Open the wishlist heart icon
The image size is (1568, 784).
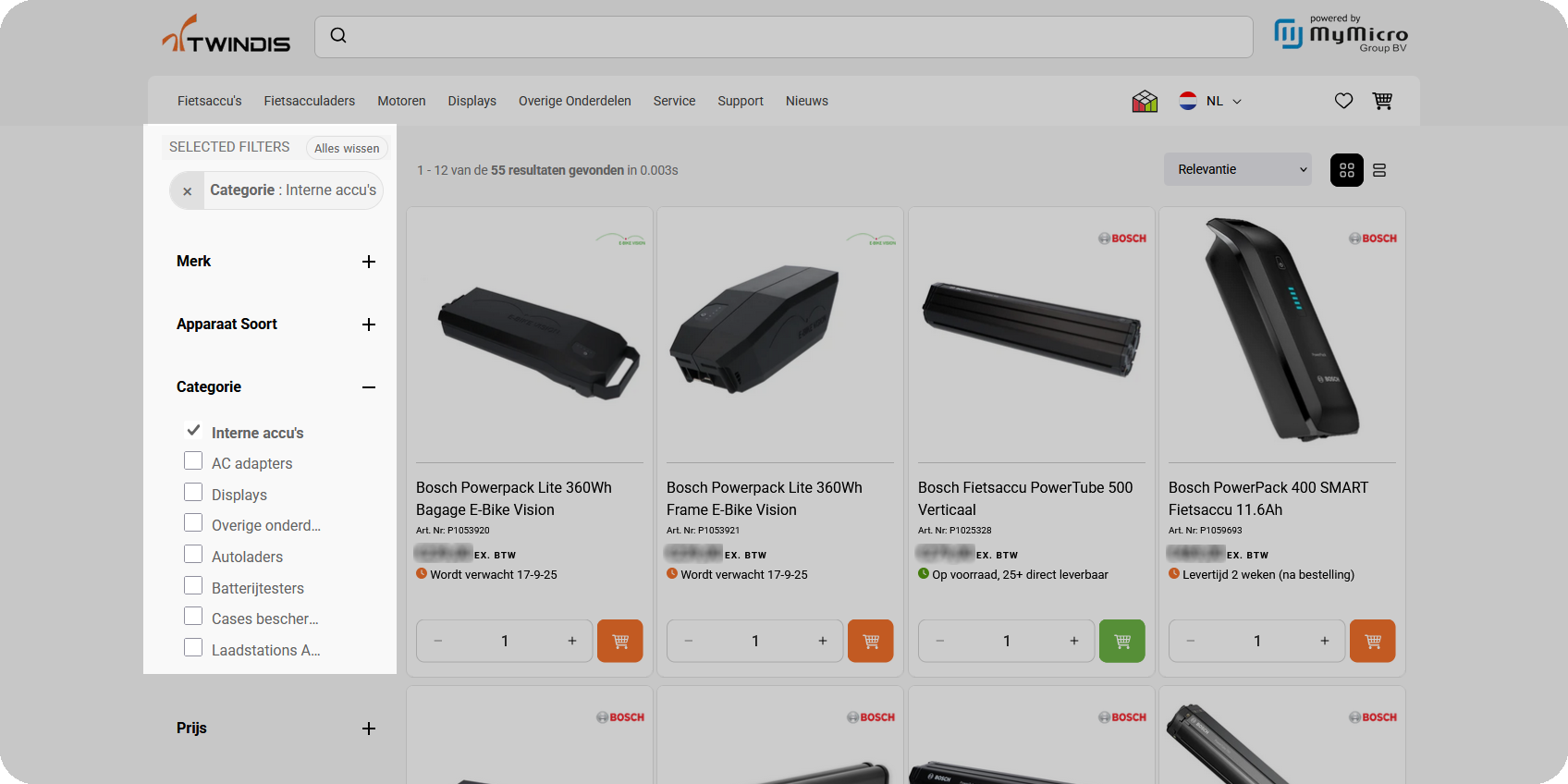pyautogui.click(x=1343, y=101)
